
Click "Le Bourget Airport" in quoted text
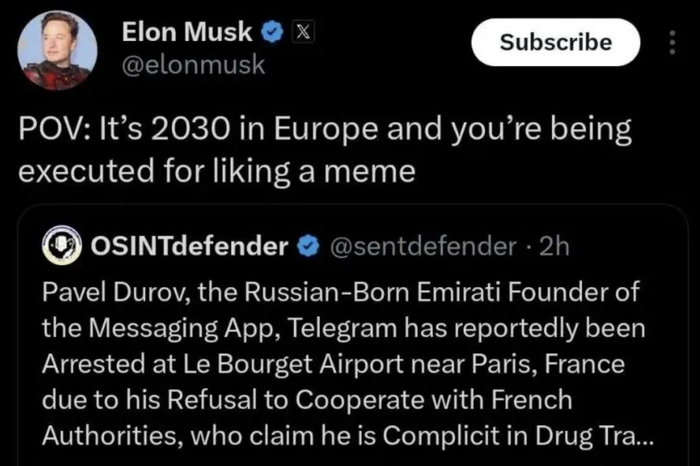click(254, 364)
